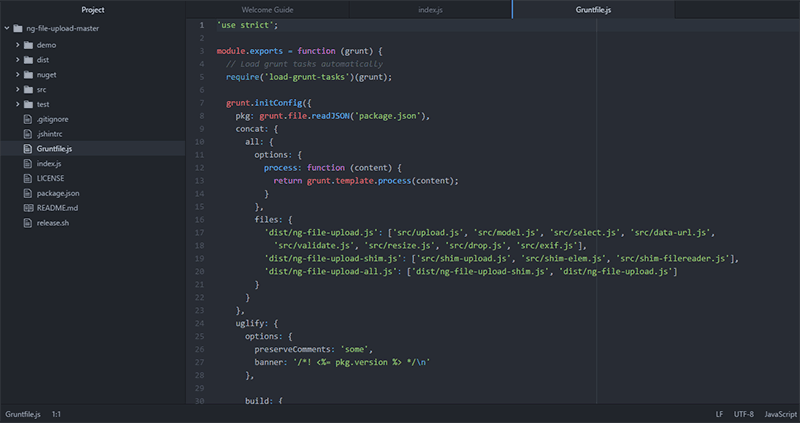
Task: Collapse the ng-file-upload-master root chevron
Action: click(x=7, y=29)
